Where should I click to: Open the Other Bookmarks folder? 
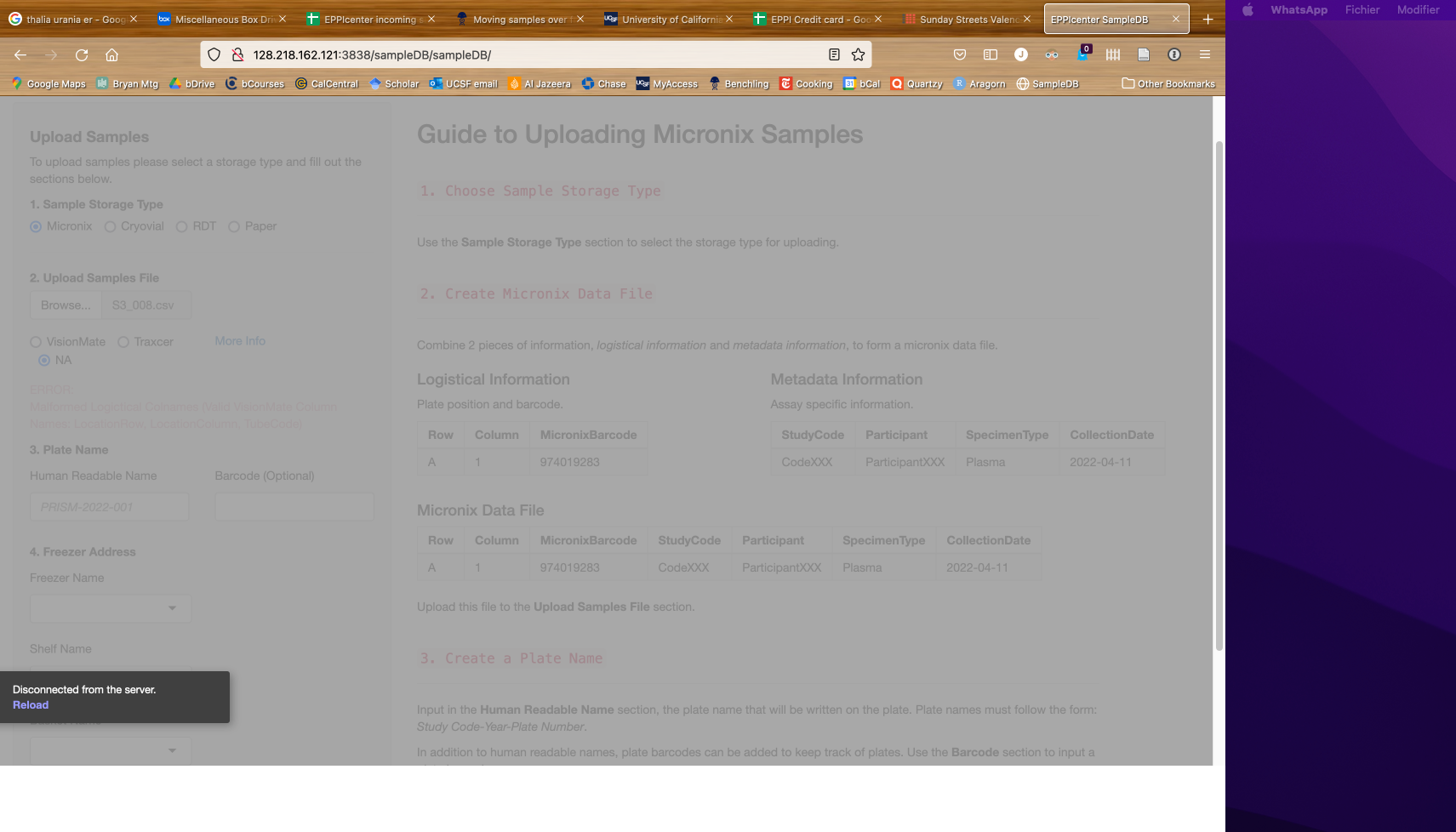coord(1168,83)
